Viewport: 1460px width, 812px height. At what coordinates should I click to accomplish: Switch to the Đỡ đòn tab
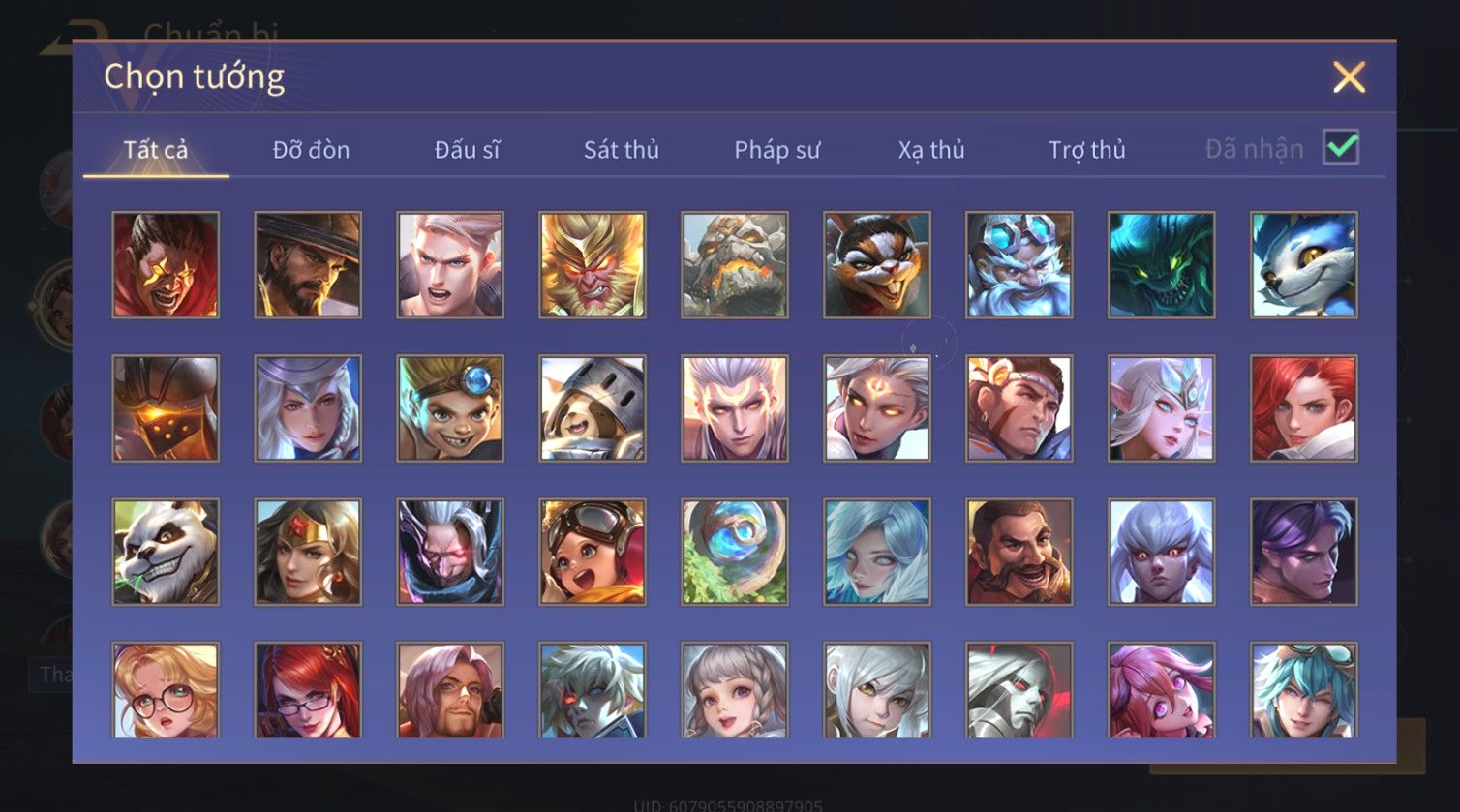pyautogui.click(x=311, y=150)
